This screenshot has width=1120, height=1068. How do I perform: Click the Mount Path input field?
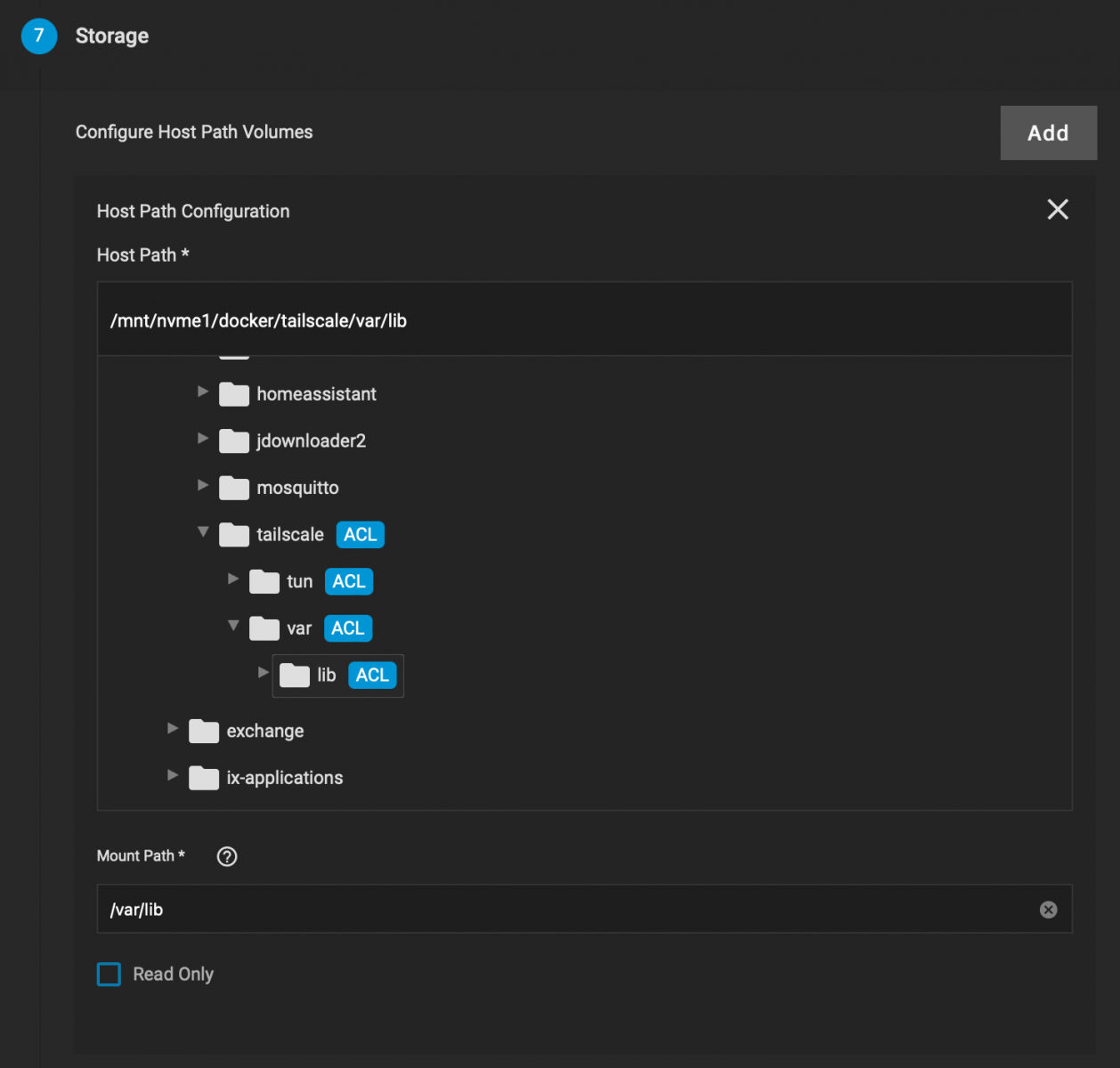584,909
